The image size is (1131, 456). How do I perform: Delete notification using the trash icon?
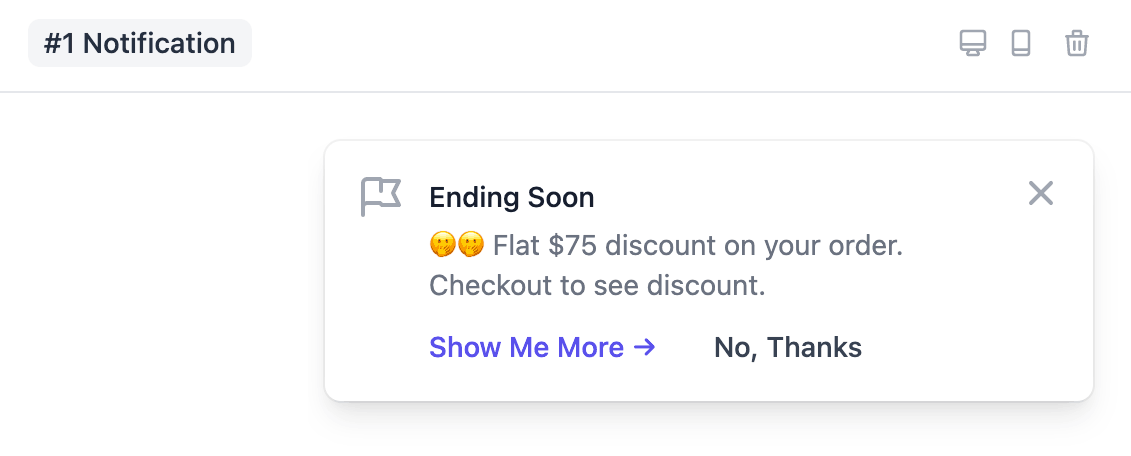(x=1077, y=43)
